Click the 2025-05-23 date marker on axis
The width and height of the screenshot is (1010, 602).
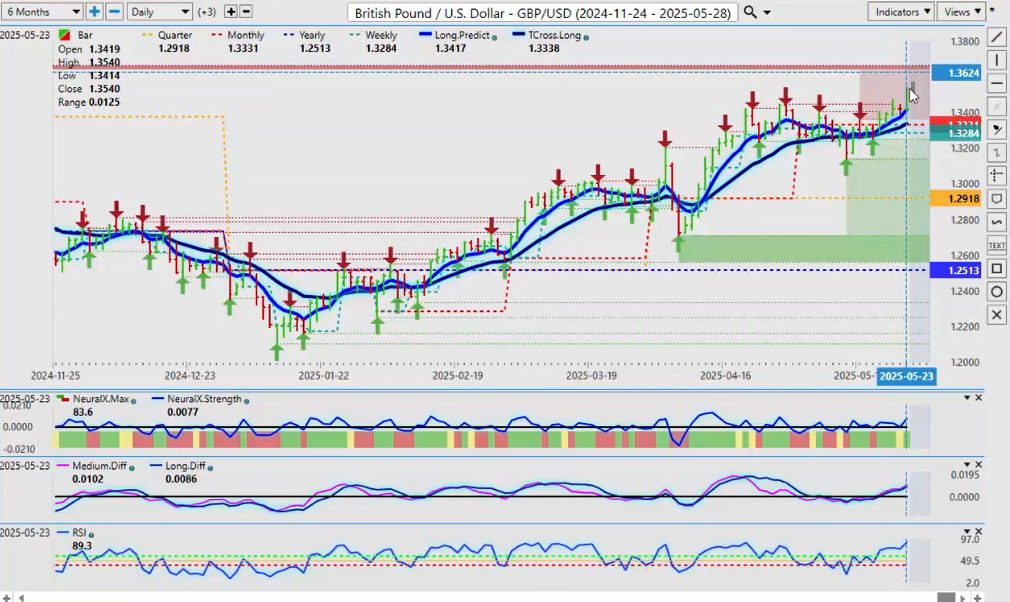pyautogui.click(x=906, y=376)
